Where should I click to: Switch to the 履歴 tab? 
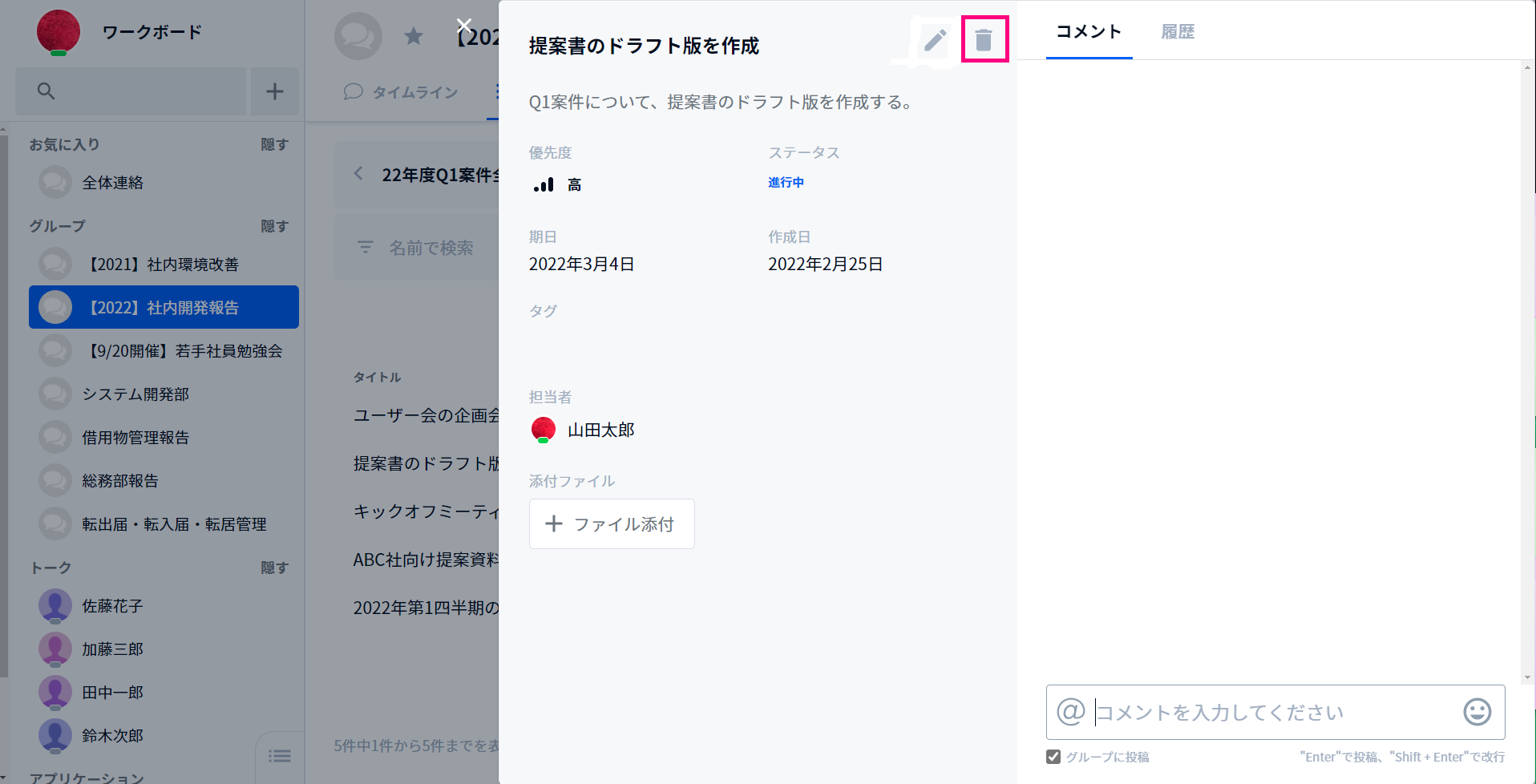pyautogui.click(x=1178, y=31)
